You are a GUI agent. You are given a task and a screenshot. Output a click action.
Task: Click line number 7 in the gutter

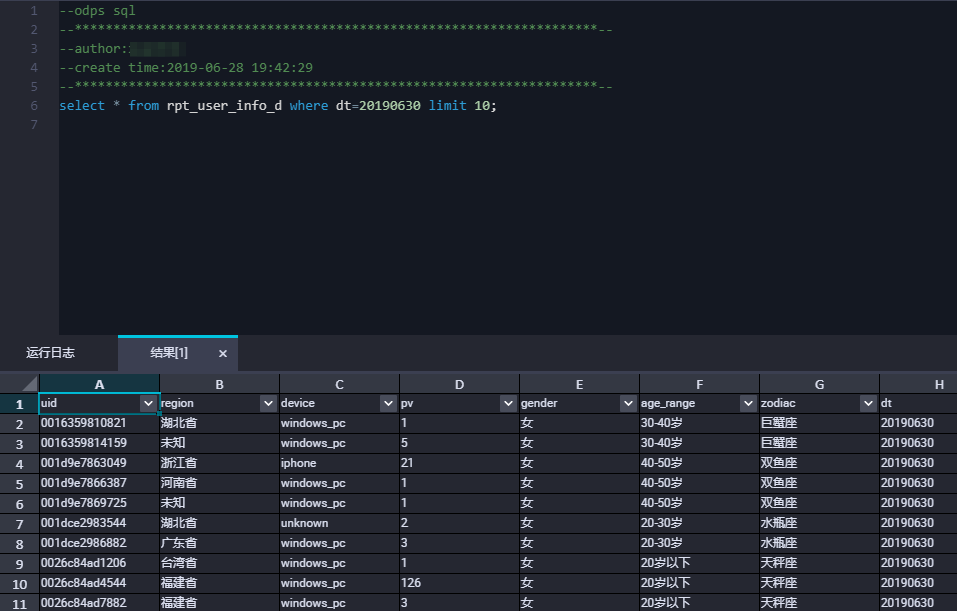pos(34,125)
